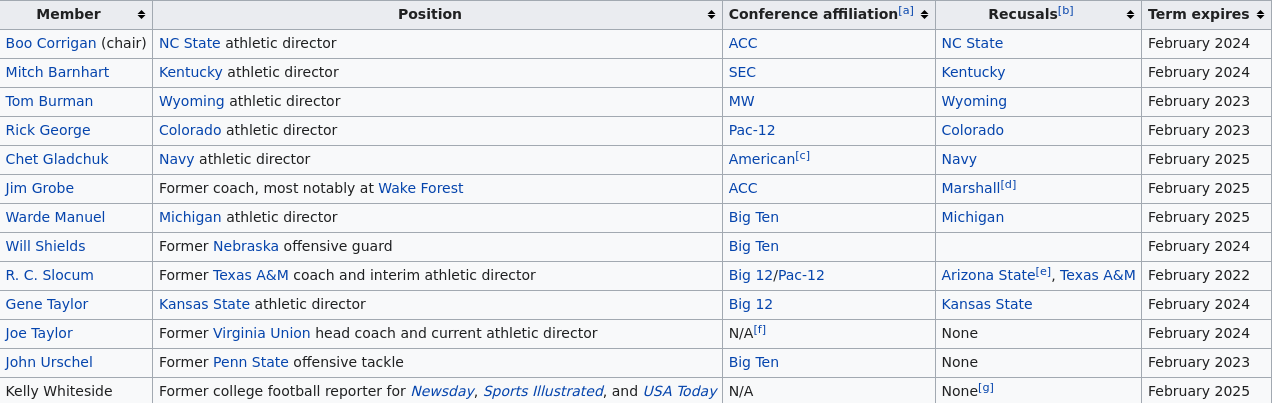Open Boo Corrigan's article

click(x=51, y=43)
